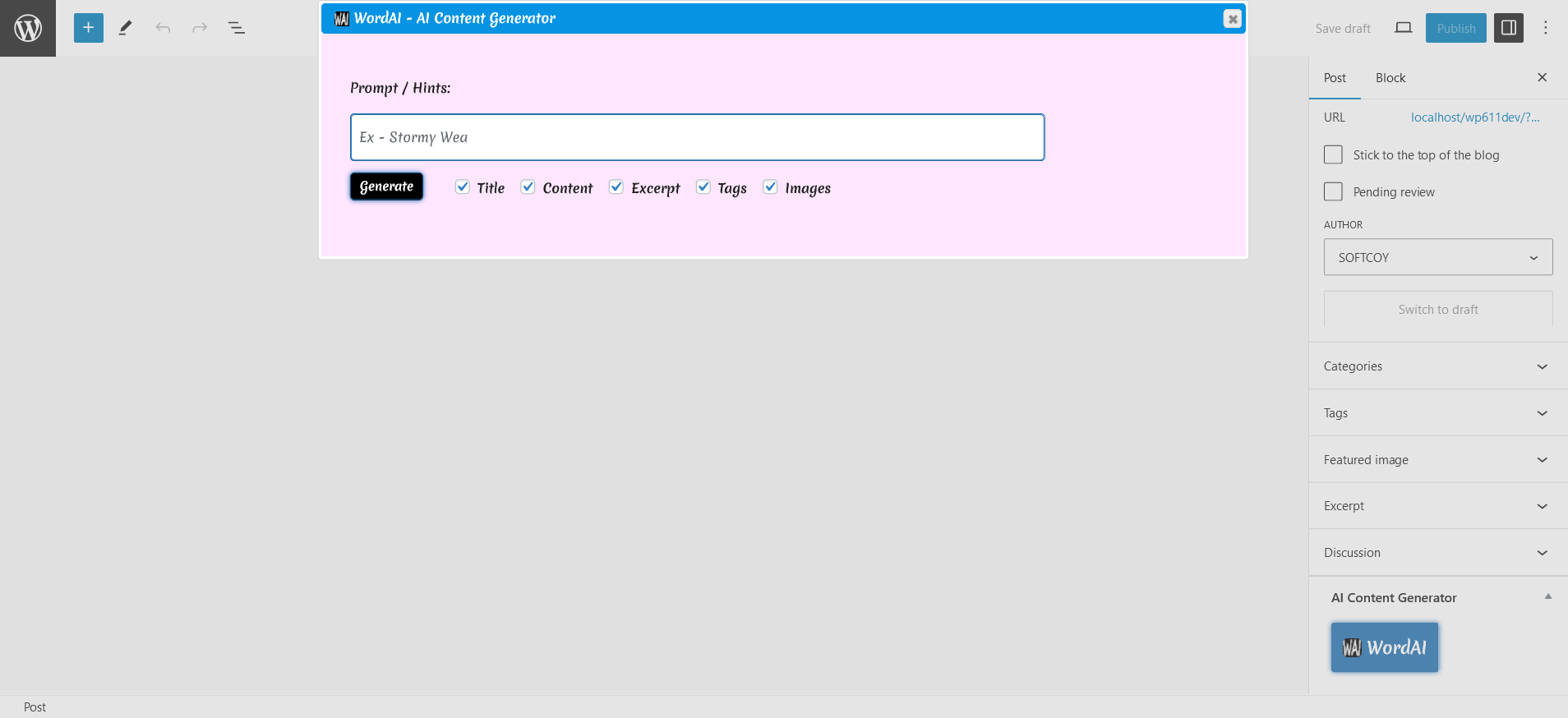Uncheck the Excerpt checkbox
Image resolution: width=1568 pixels, height=718 pixels.
616,187
